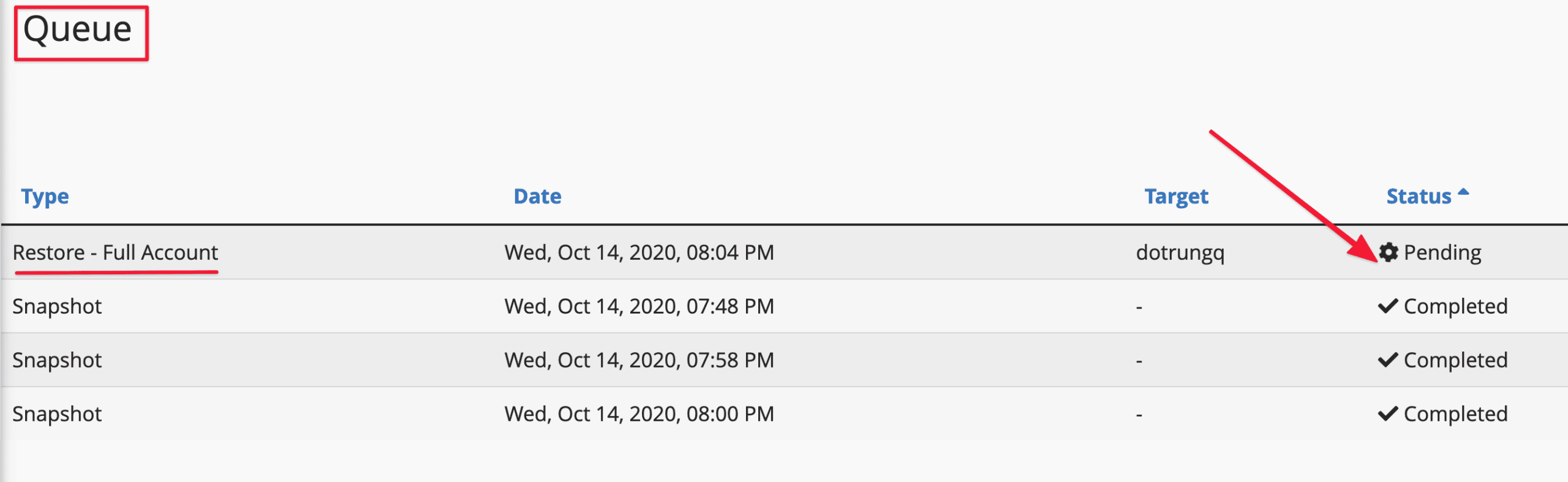Viewport: 1568px width, 482px height.
Task: Expand the 08:00 PM Snapshot entry
Action: pyautogui.click(x=56, y=413)
